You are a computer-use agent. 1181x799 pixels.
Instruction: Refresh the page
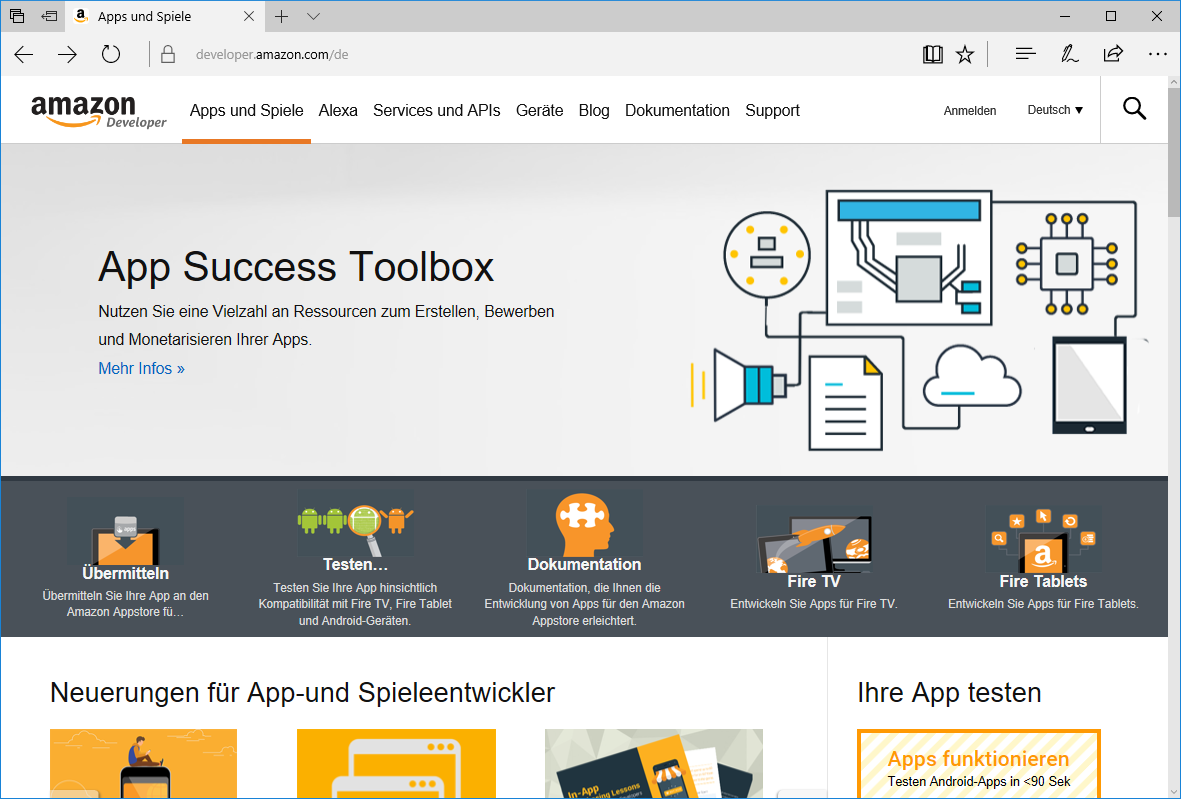[x=111, y=55]
